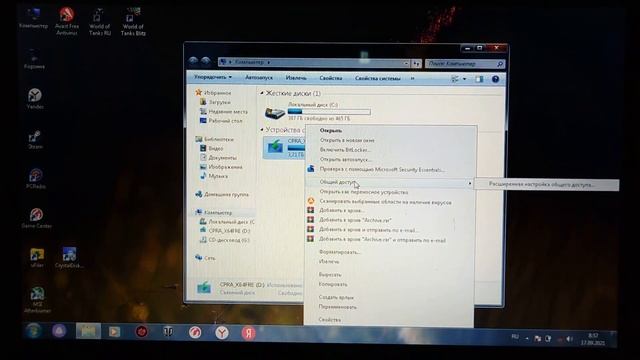Collapse the Устройства со съемными носителями group

pos(262,130)
